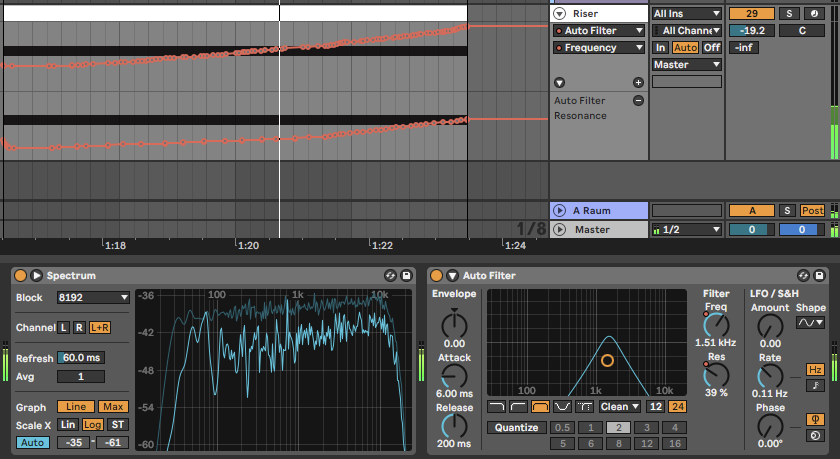Select the band-pass filter type icon

[x=540, y=407]
